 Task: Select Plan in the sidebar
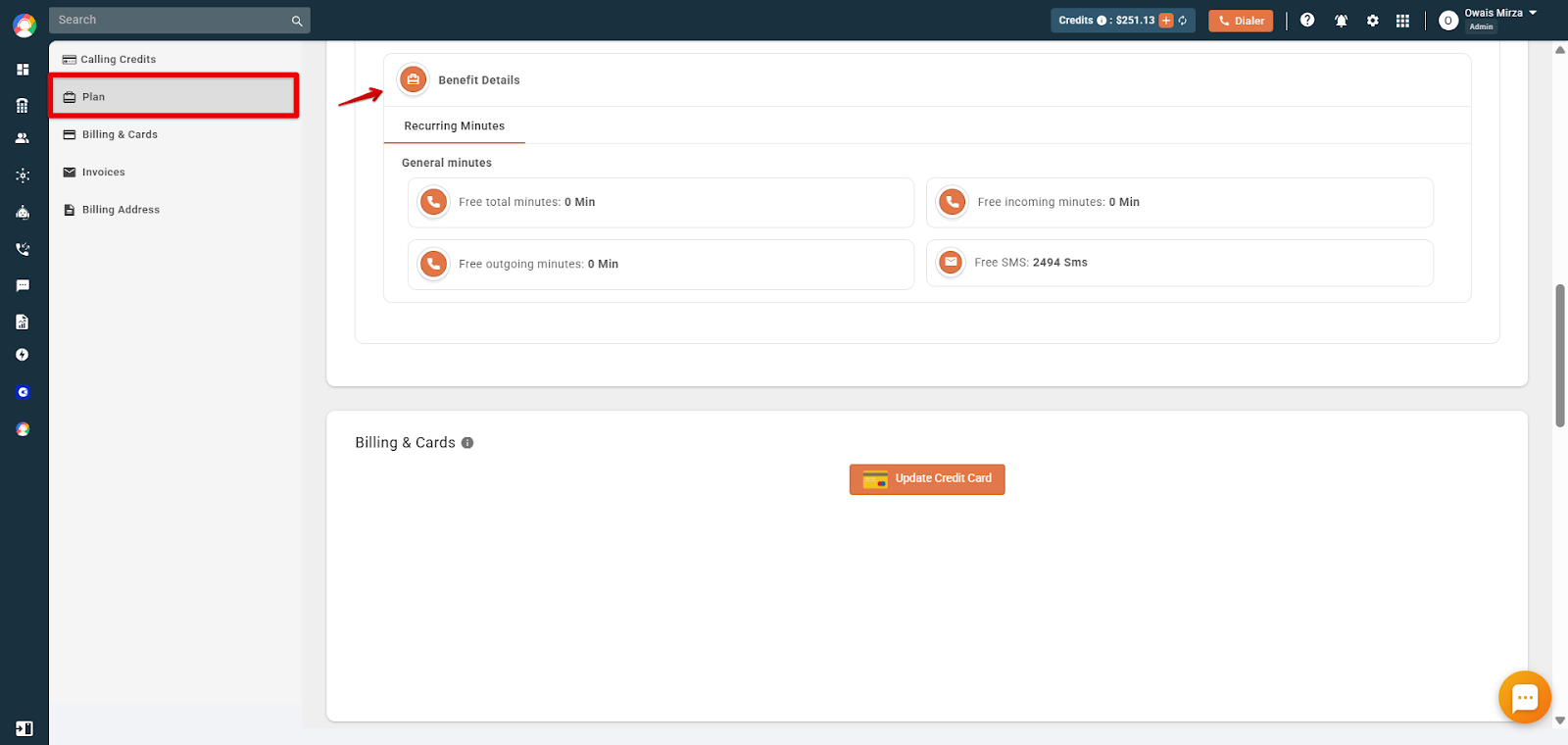pos(174,96)
